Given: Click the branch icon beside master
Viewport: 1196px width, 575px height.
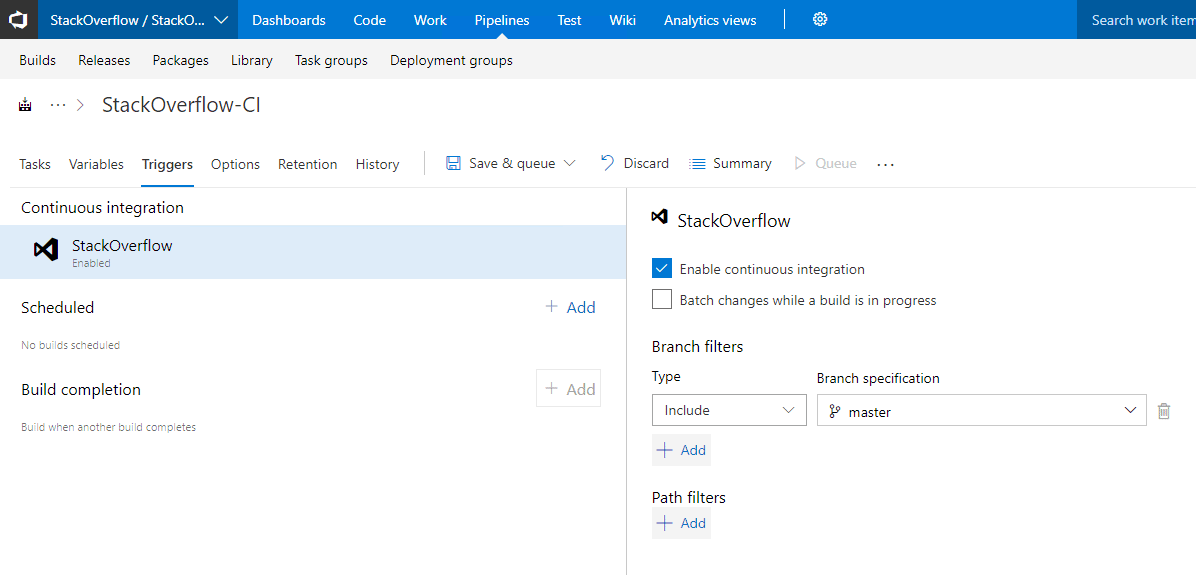Looking at the screenshot, I should [834, 412].
